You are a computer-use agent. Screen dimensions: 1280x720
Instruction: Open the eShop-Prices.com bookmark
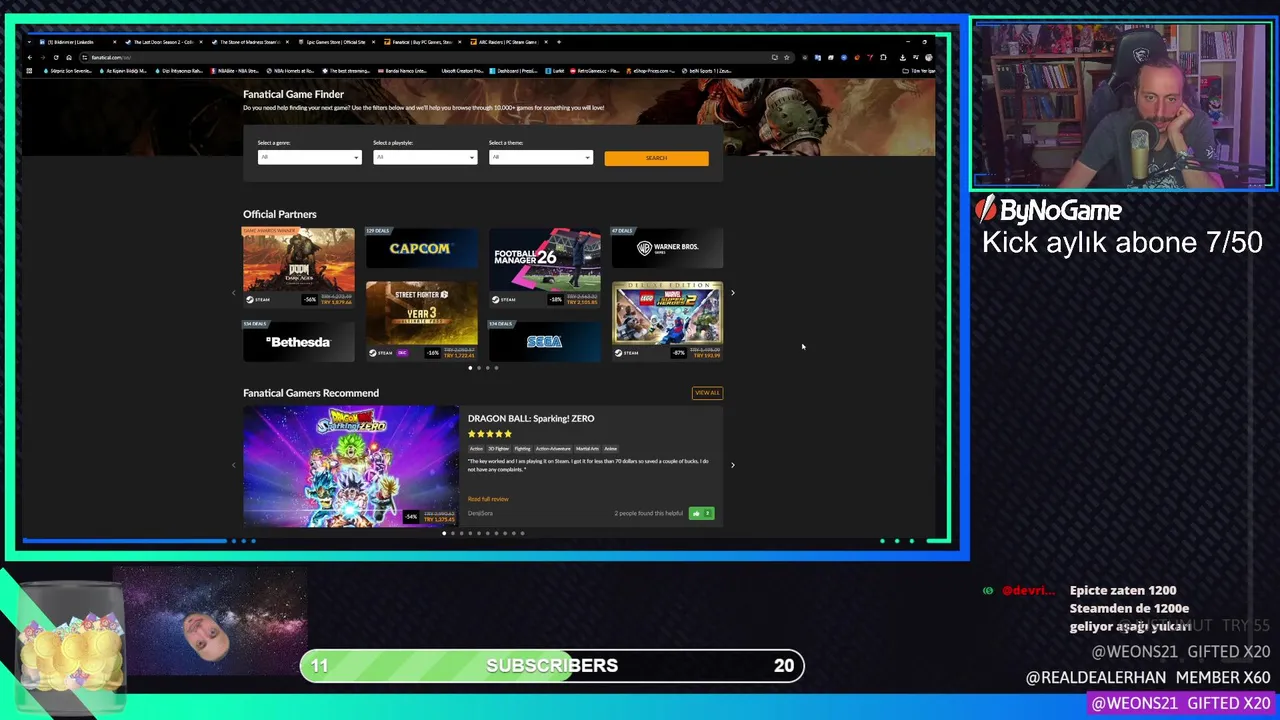tap(651, 71)
